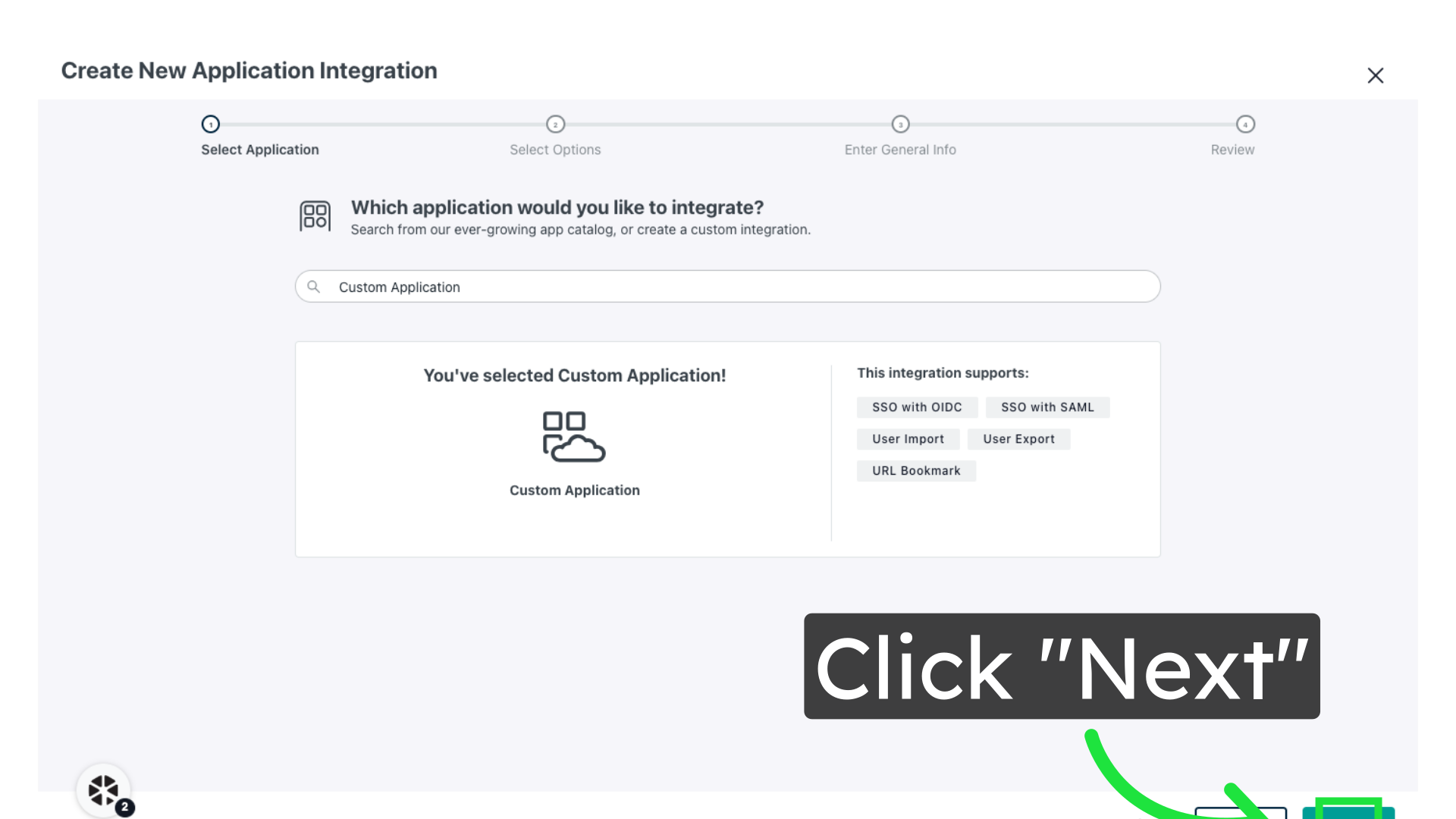
Task: Click the step 2 circle marker
Action: coord(555,124)
